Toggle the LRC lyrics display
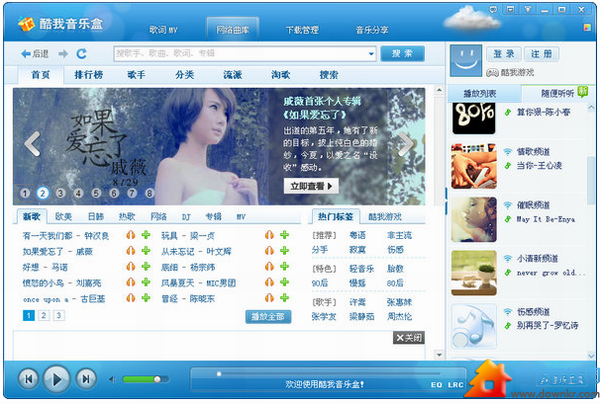Image resolution: width=600 pixels, height=404 pixels. pyautogui.click(x=455, y=385)
